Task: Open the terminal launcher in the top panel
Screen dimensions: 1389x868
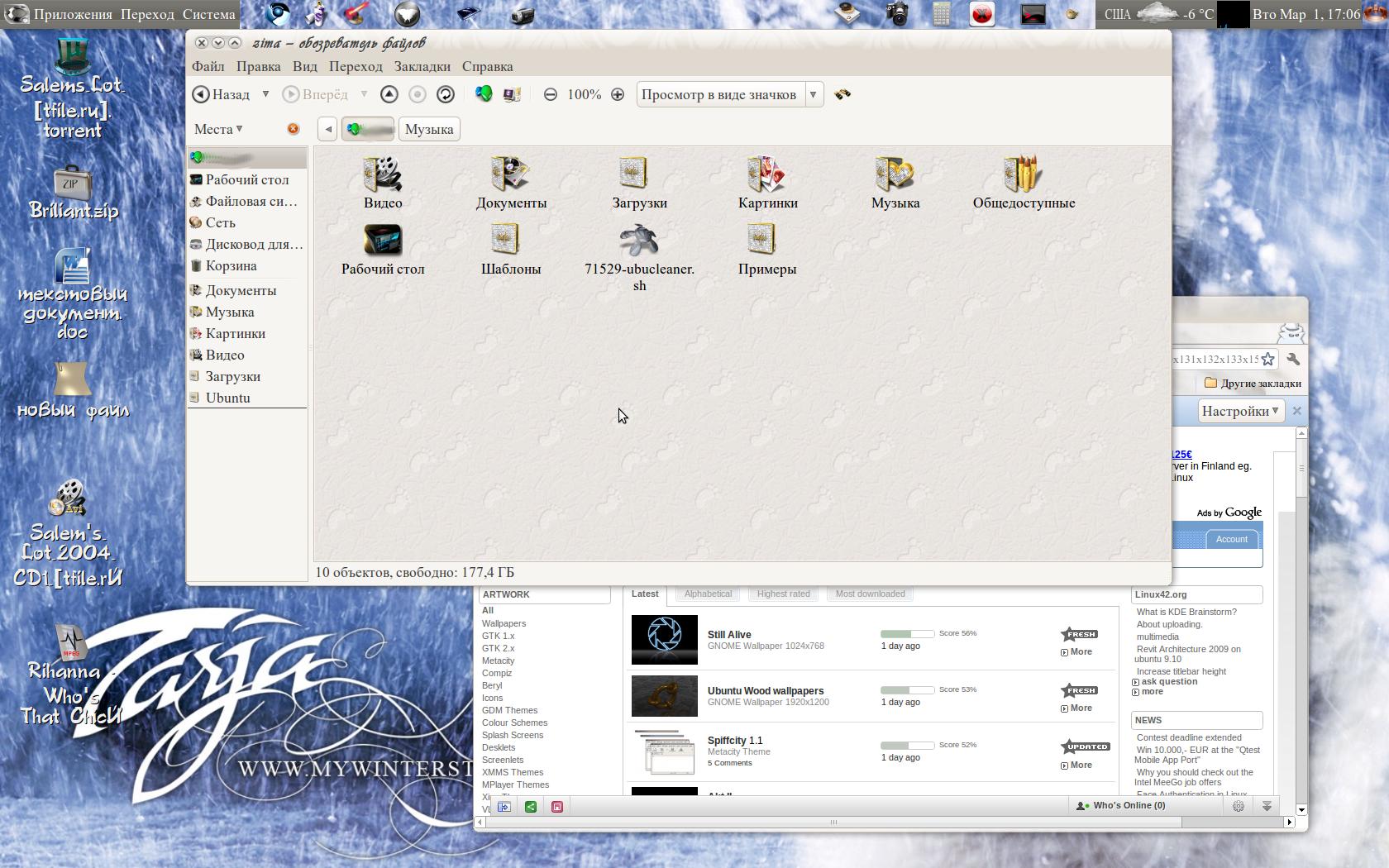Action: coord(1033,14)
